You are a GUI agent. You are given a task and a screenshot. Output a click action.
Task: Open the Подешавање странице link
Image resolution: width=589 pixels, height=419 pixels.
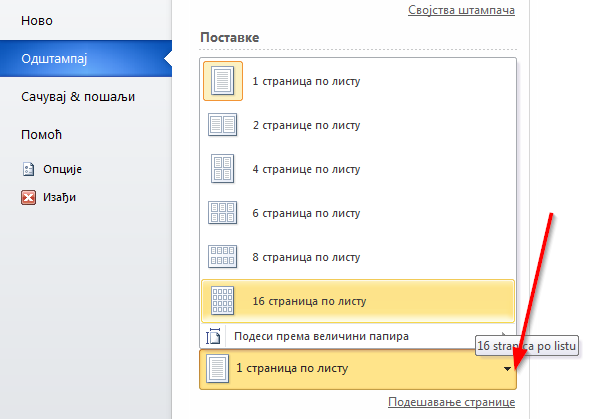(452, 402)
